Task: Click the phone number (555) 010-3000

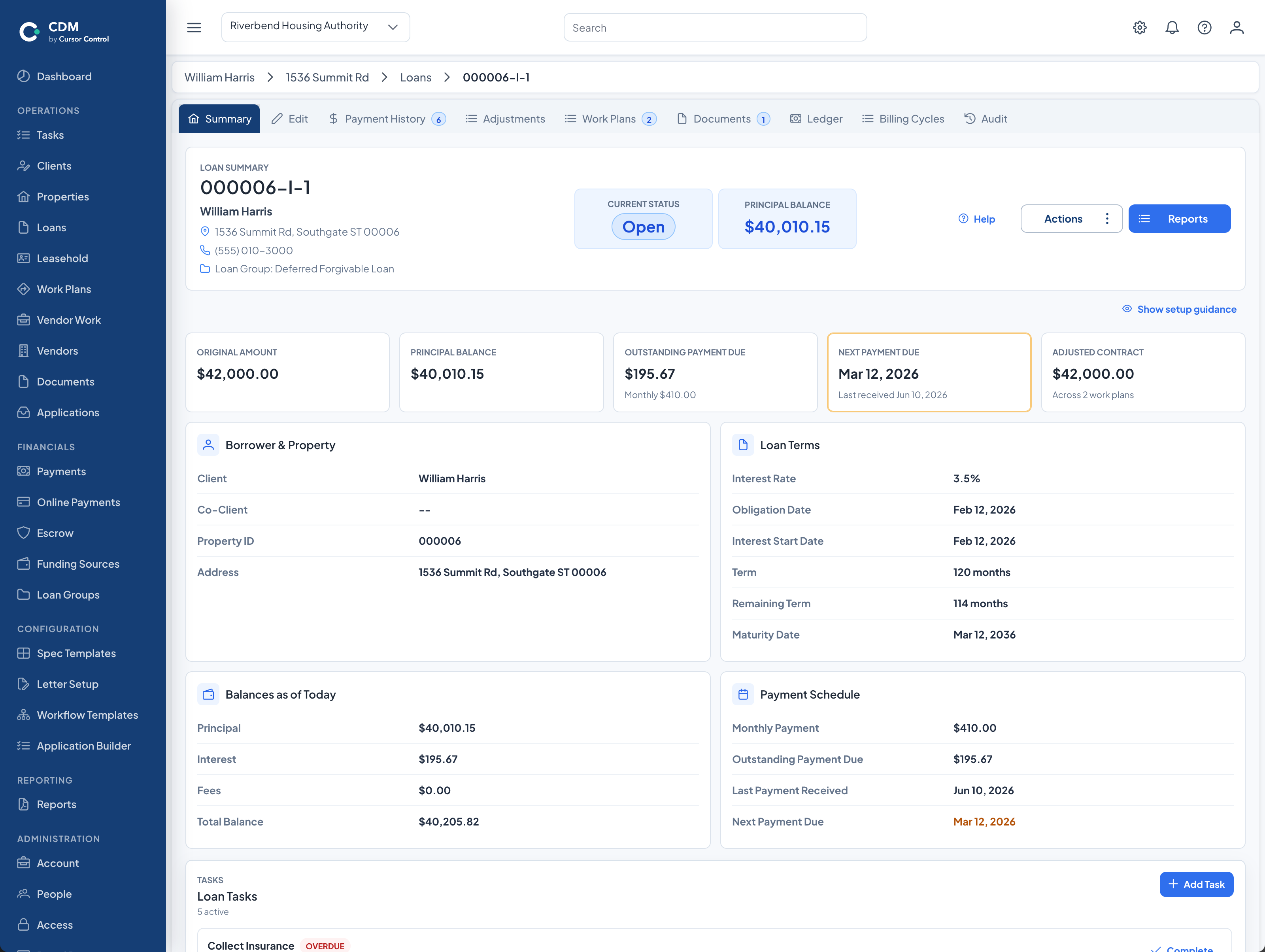Action: click(x=254, y=250)
